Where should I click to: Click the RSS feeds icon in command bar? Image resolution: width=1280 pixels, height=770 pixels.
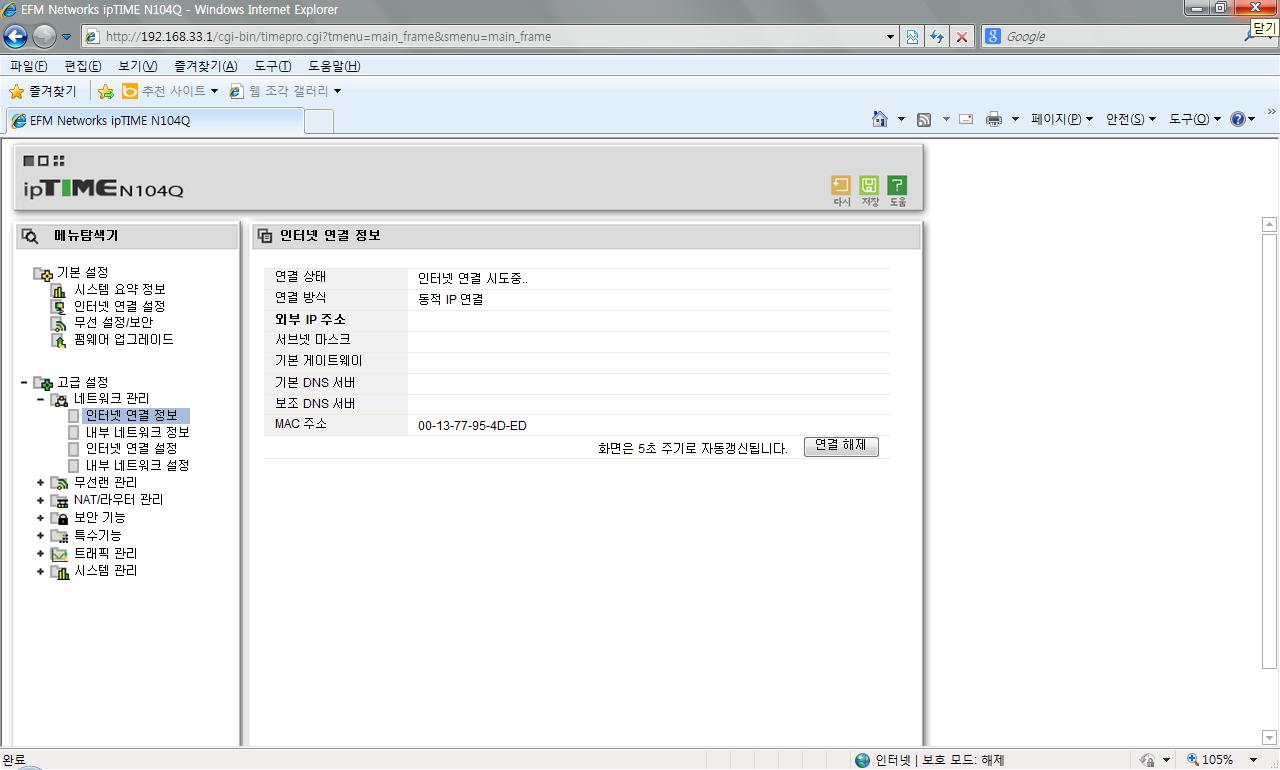tap(924, 119)
